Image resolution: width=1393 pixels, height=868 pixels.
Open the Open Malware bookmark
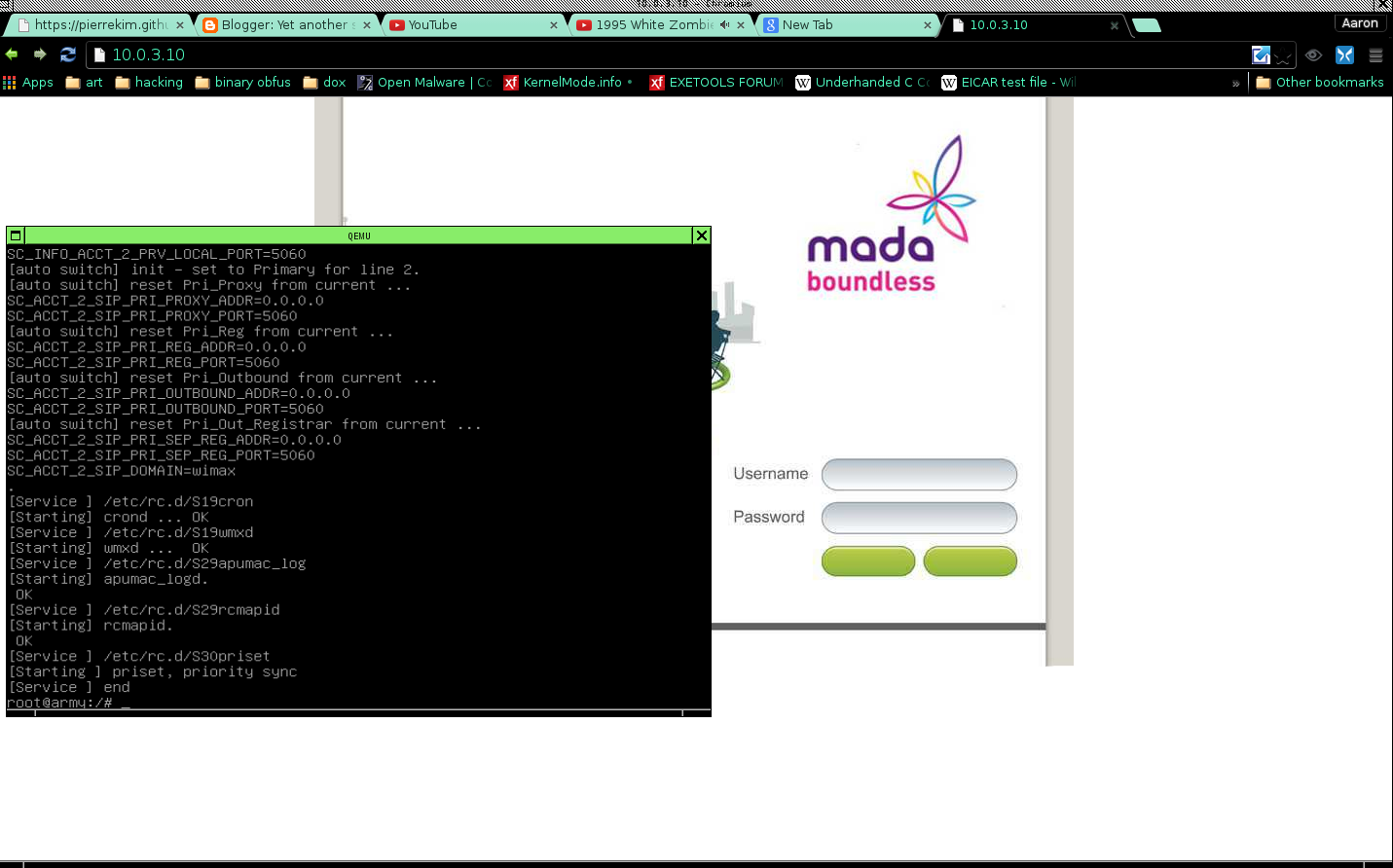point(424,83)
